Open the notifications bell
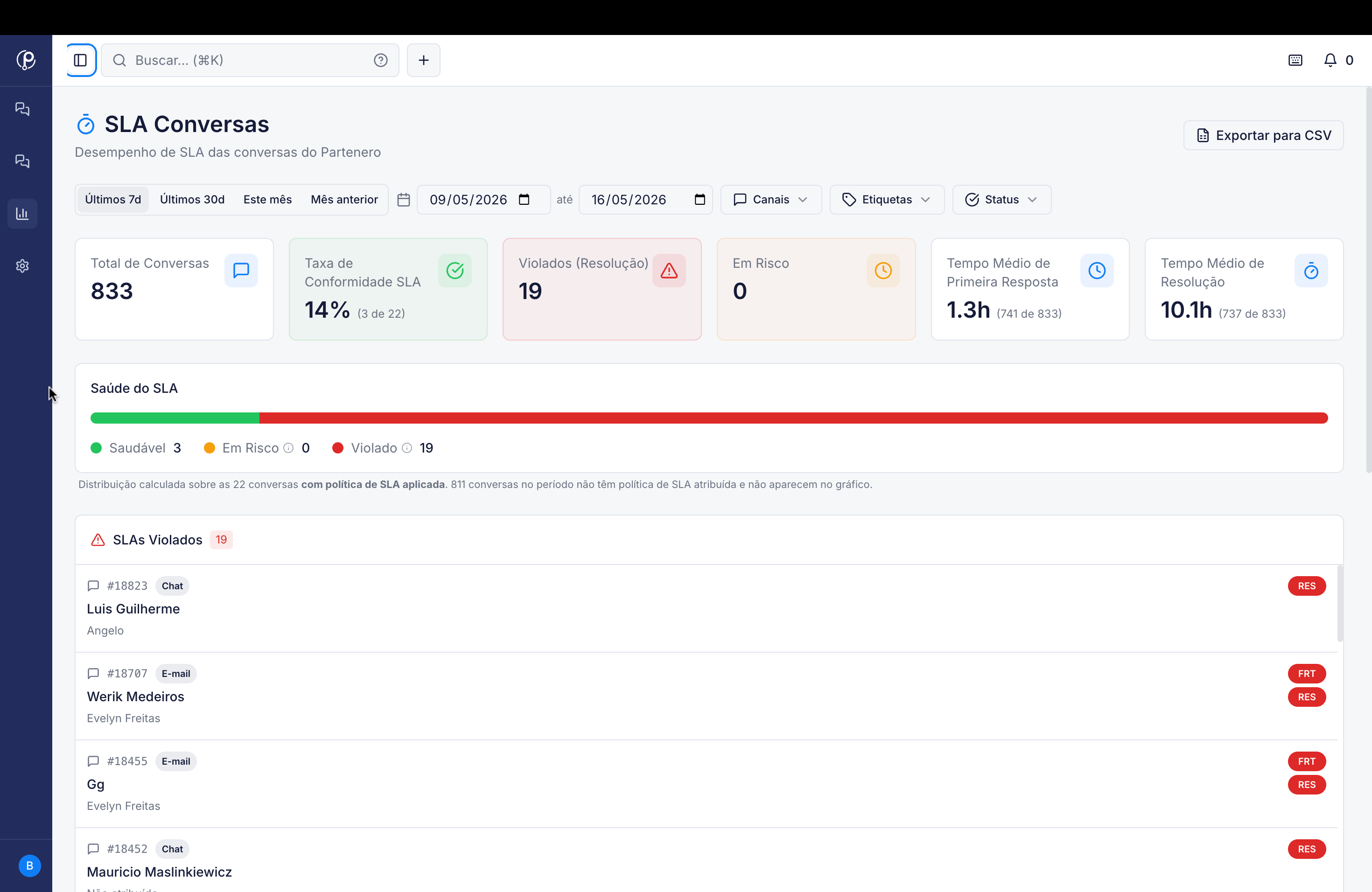Screen dimensions: 1372x892 tap(1330, 60)
